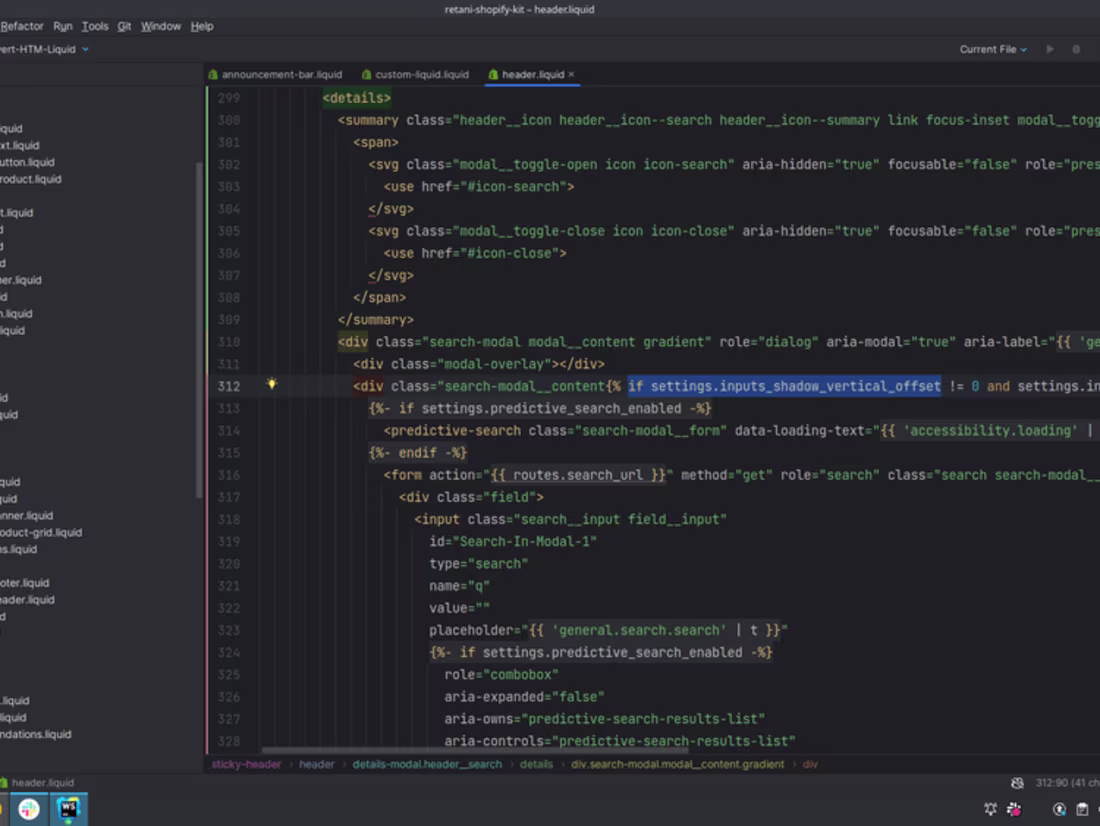This screenshot has width=1100, height=826.
Task: Open the Refactor menu
Action: tap(22, 26)
